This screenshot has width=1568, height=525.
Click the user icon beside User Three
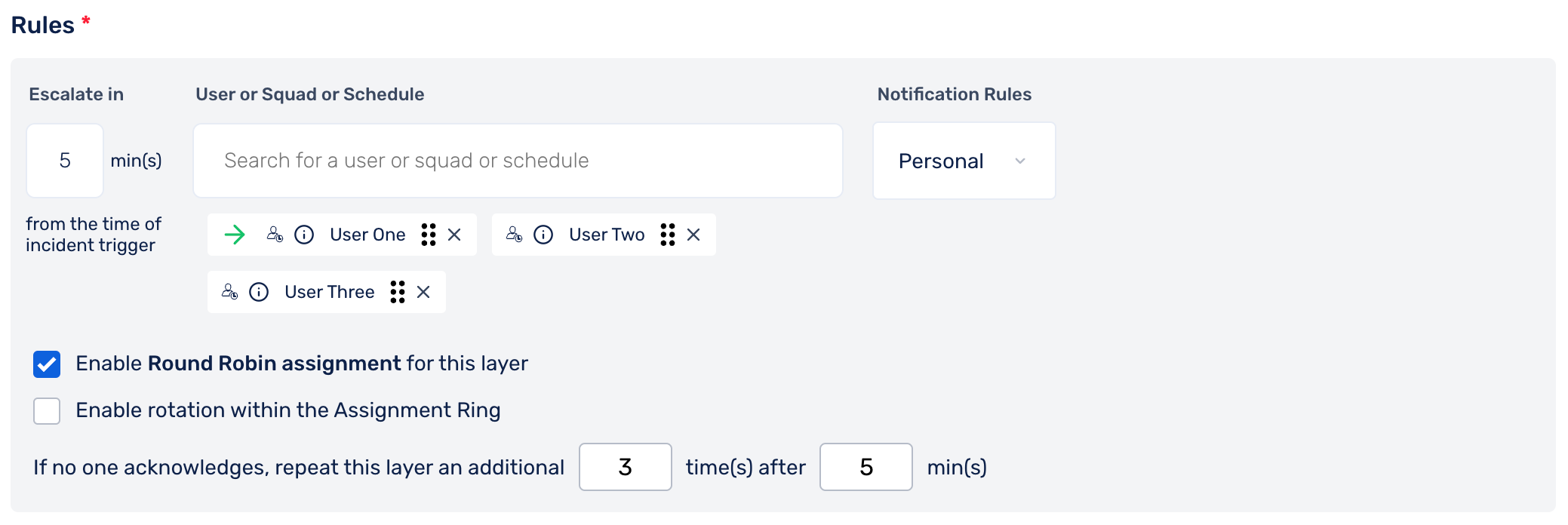pos(229,292)
